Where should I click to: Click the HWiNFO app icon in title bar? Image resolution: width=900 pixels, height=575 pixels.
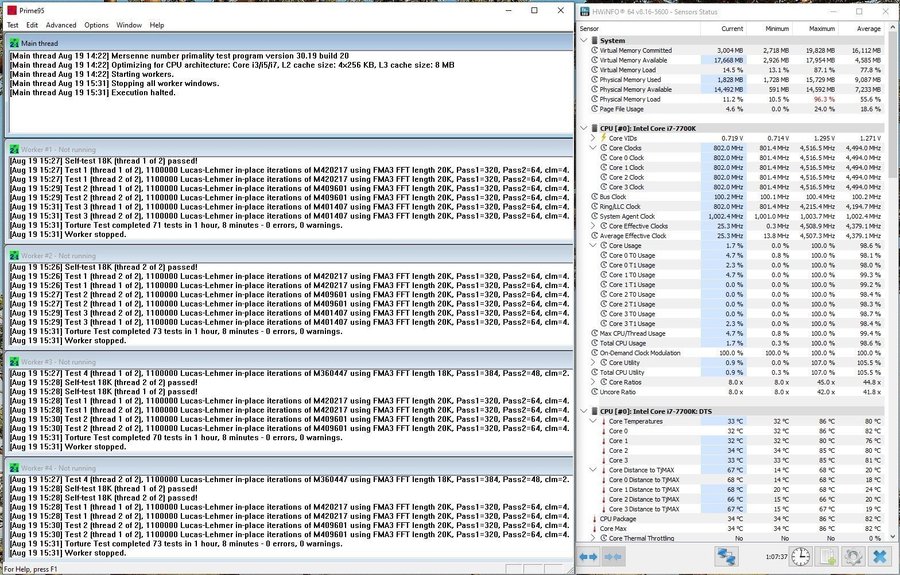[585, 11]
